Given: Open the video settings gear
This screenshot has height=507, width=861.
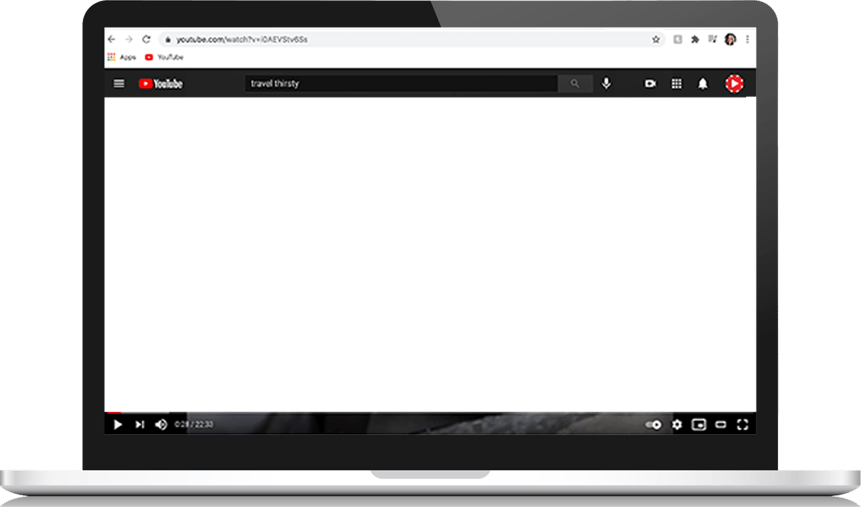Looking at the screenshot, I should pyautogui.click(x=677, y=425).
